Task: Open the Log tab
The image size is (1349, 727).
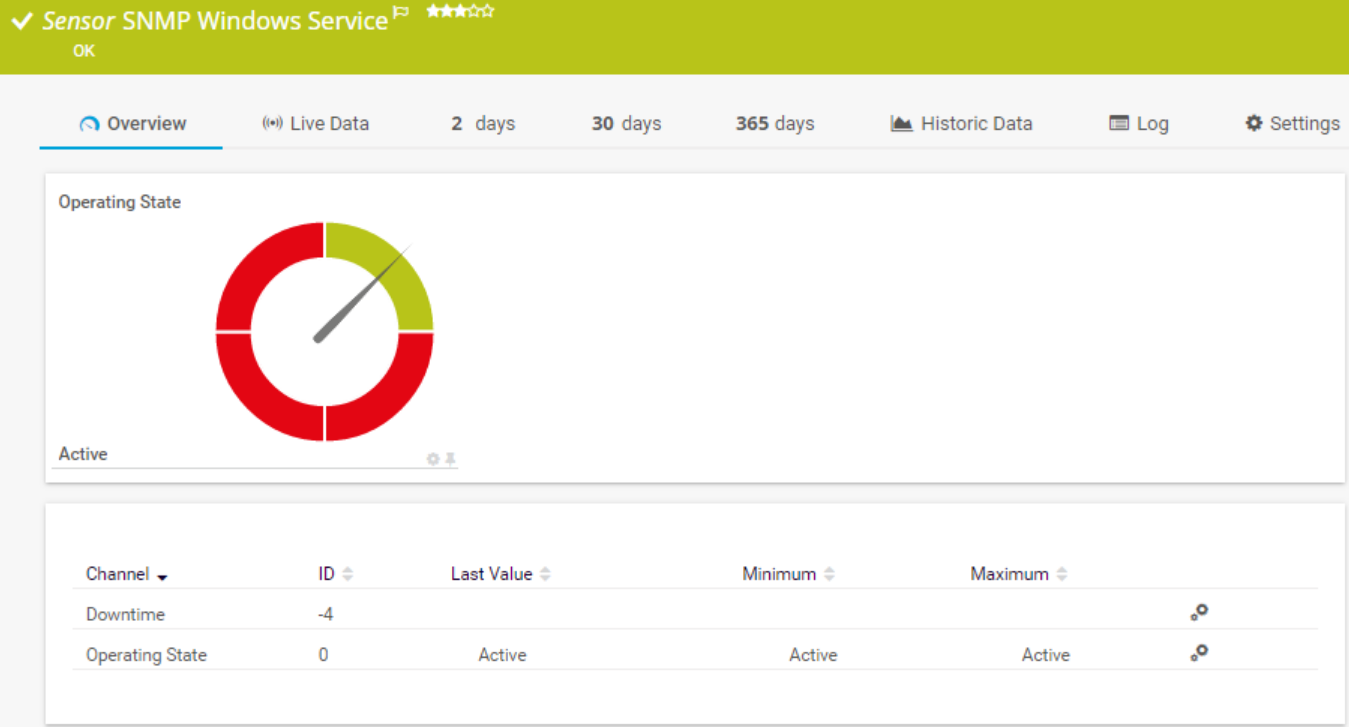Action: [x=1139, y=124]
